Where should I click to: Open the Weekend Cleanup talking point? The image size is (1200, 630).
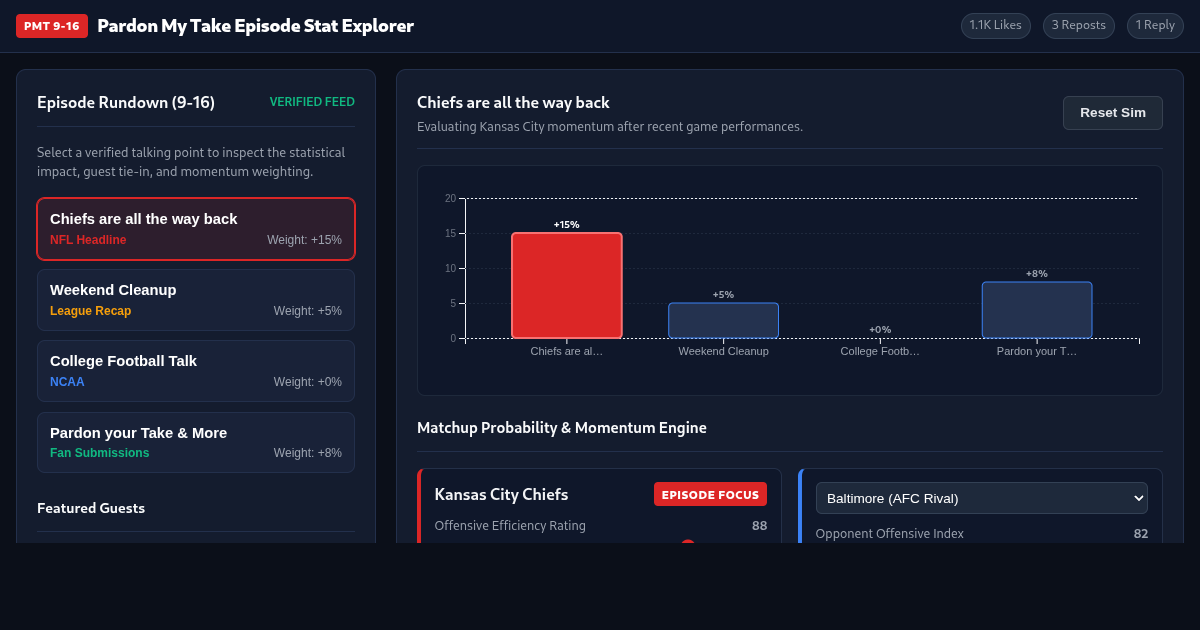pyautogui.click(x=196, y=300)
